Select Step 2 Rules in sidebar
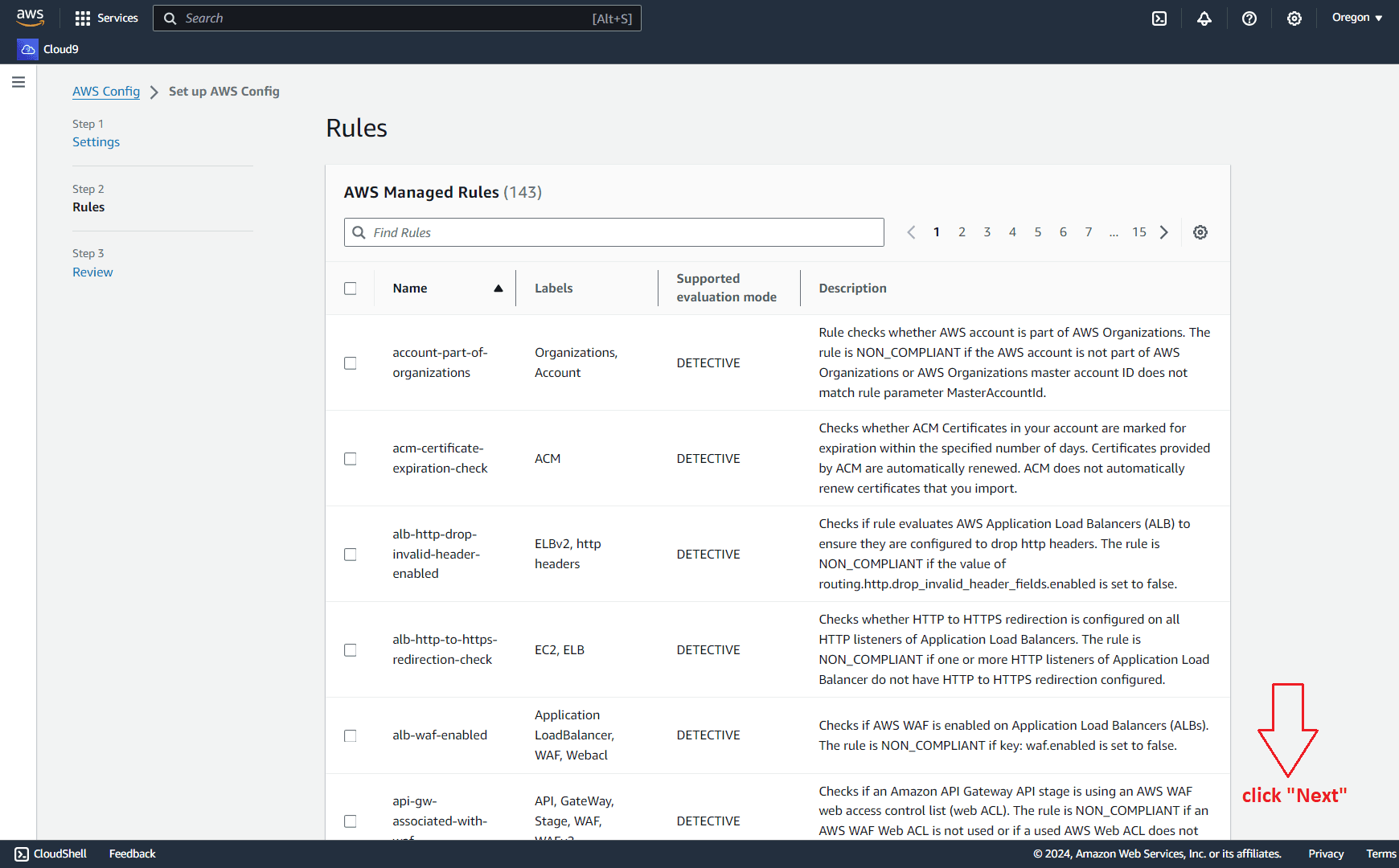 [x=88, y=207]
